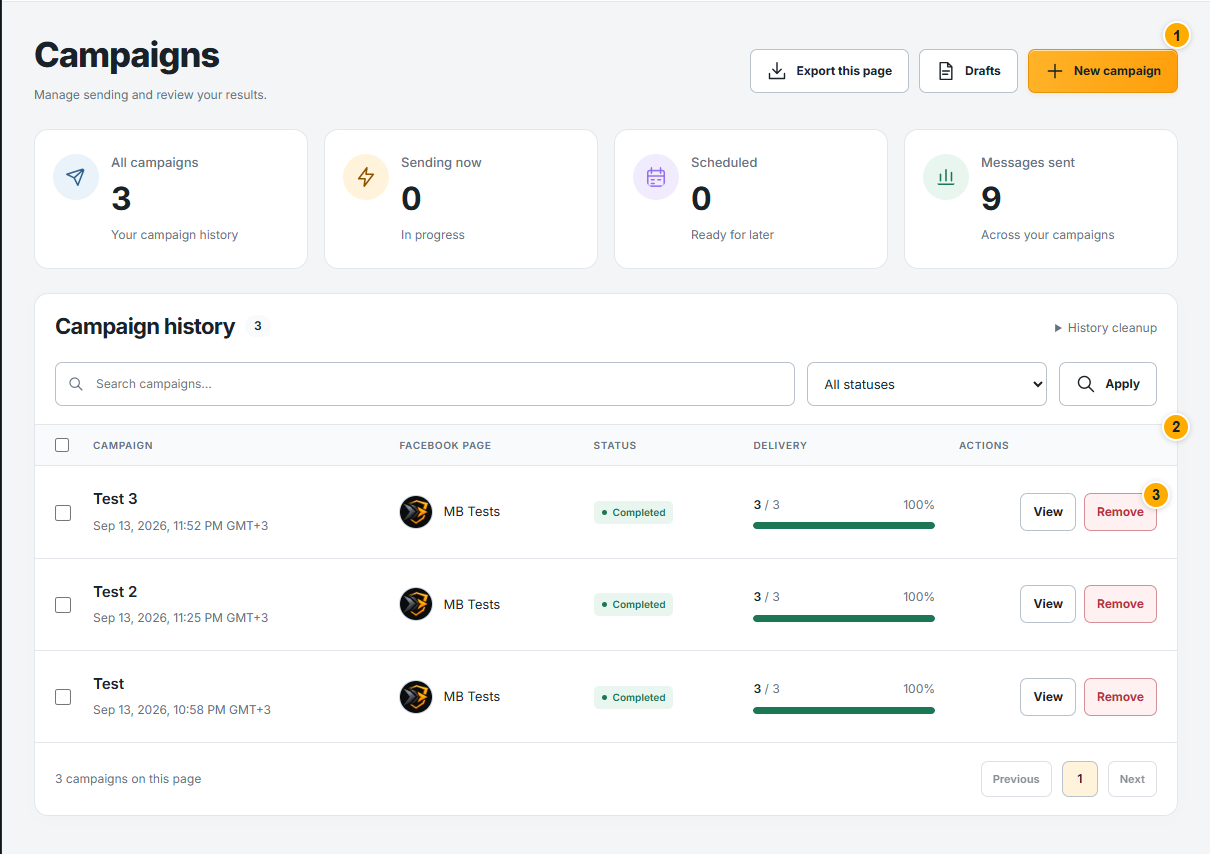
Task: Click the magnifier icon in search field
Action: (76, 384)
